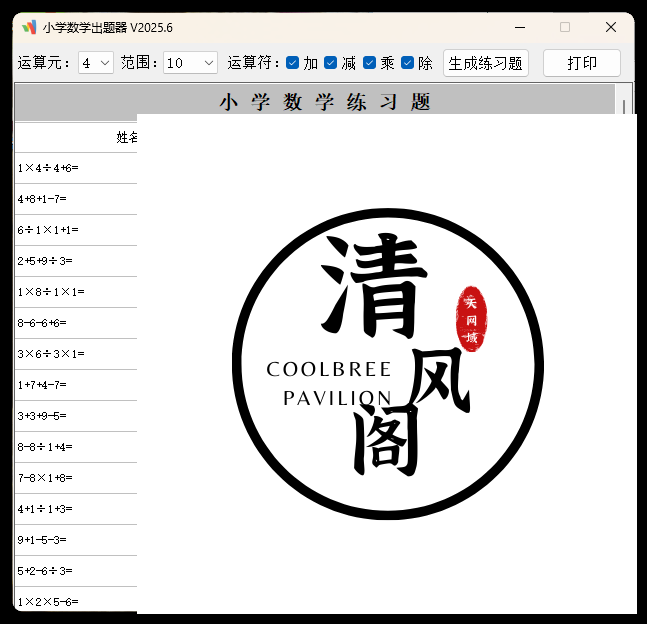Click the vertical scrollbar of the worksheet

click(x=623, y=106)
